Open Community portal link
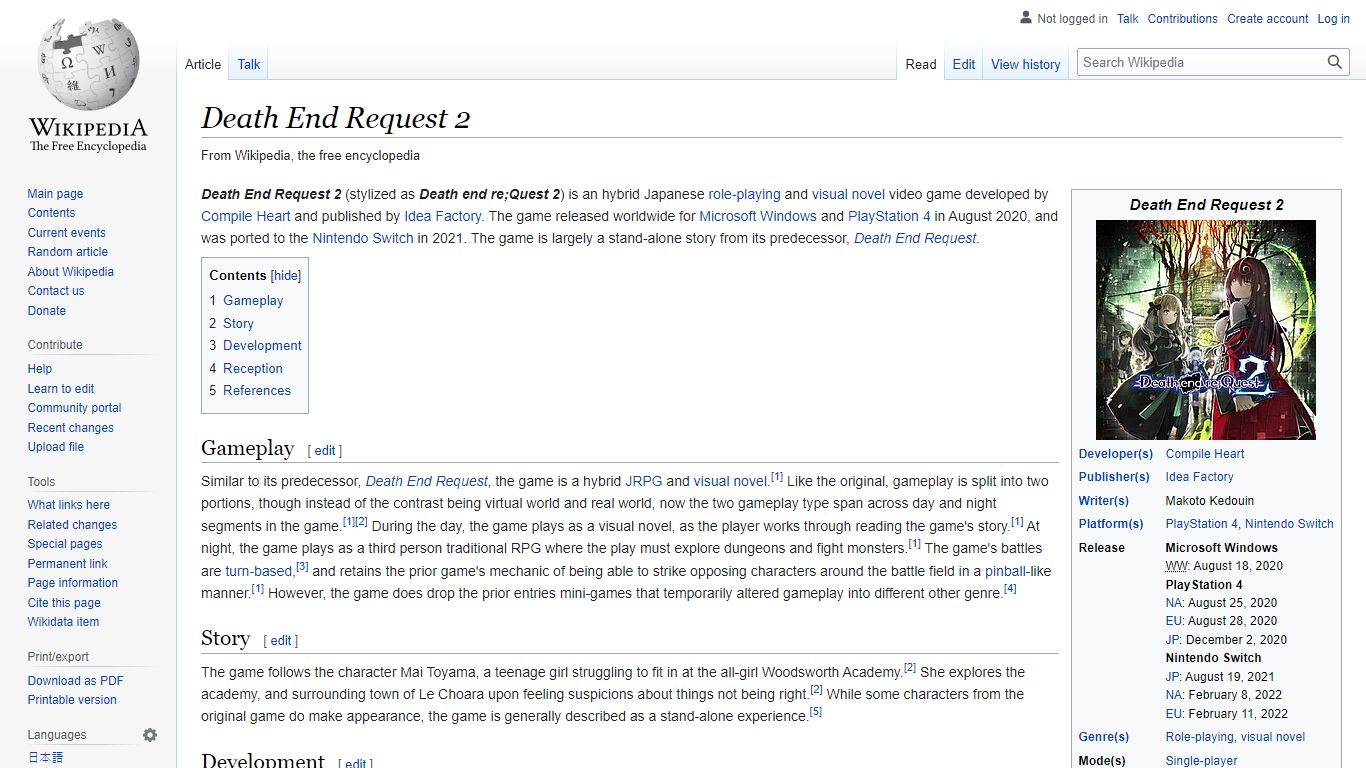The width and height of the screenshot is (1366, 768). (x=74, y=408)
